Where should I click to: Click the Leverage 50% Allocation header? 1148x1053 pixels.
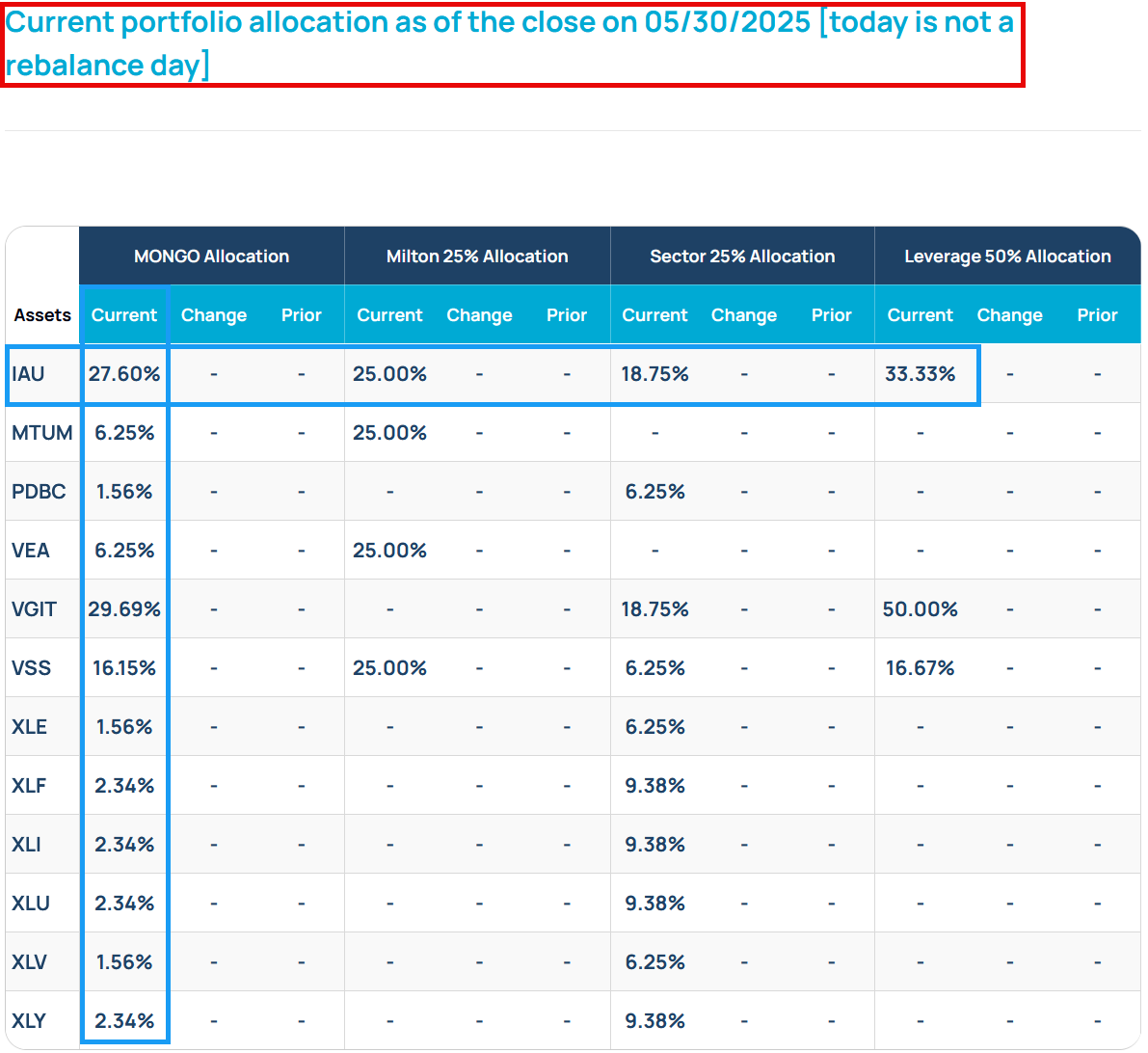point(1006,256)
